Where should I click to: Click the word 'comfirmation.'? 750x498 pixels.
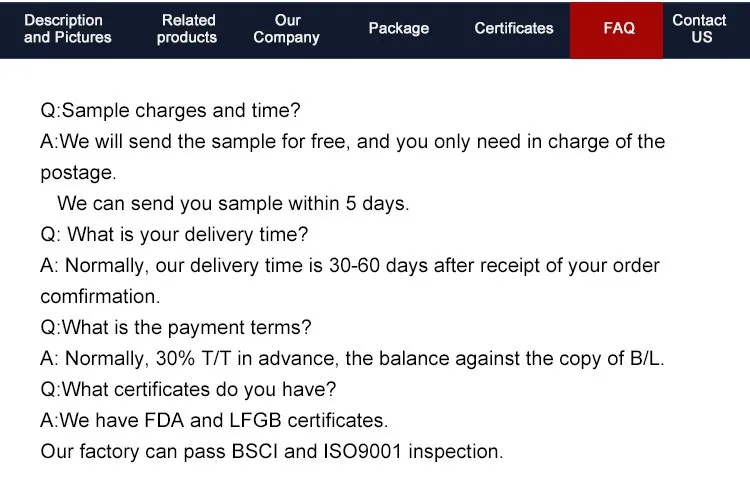pos(100,297)
